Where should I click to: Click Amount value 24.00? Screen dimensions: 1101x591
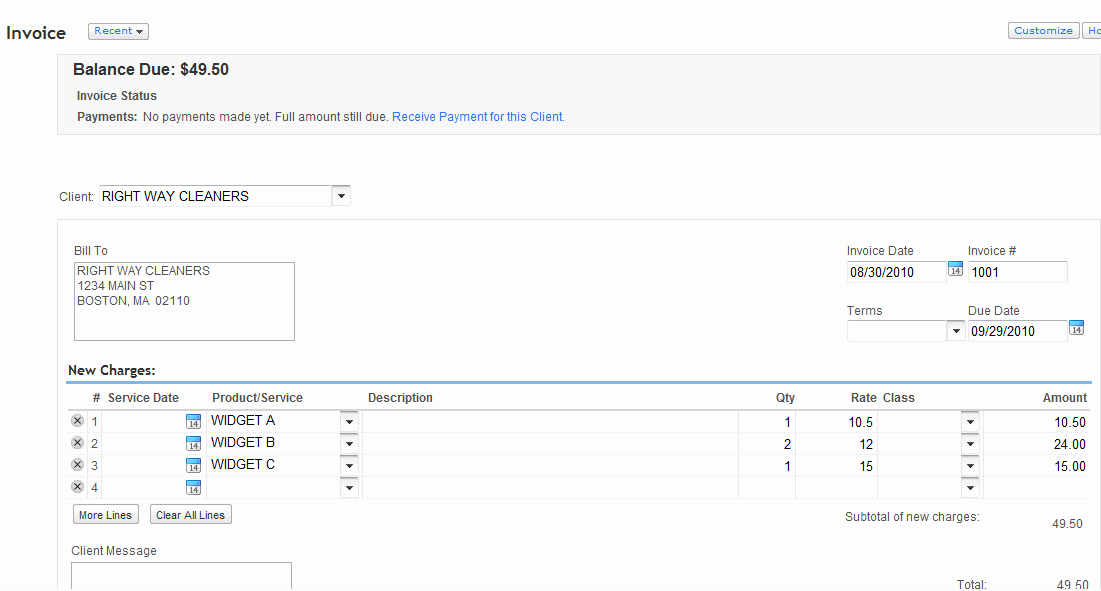point(1069,444)
